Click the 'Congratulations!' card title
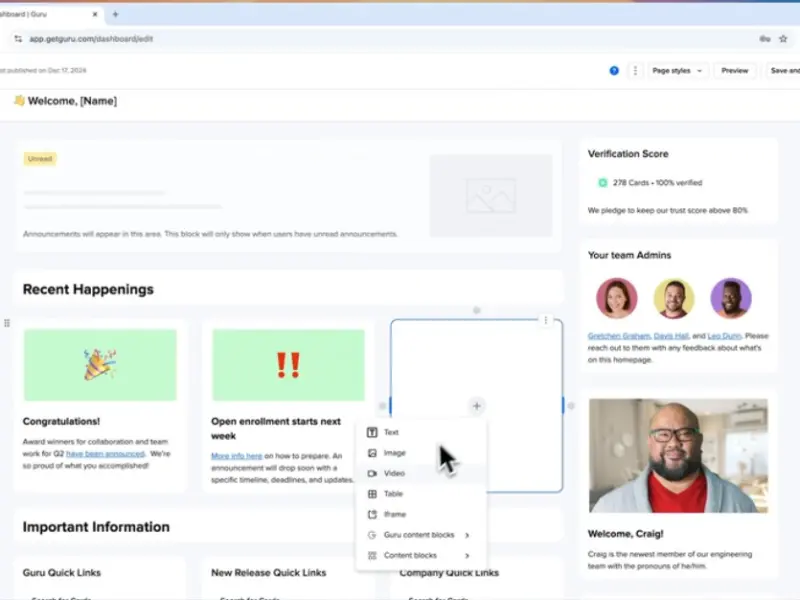The image size is (800, 600). click(x=61, y=421)
